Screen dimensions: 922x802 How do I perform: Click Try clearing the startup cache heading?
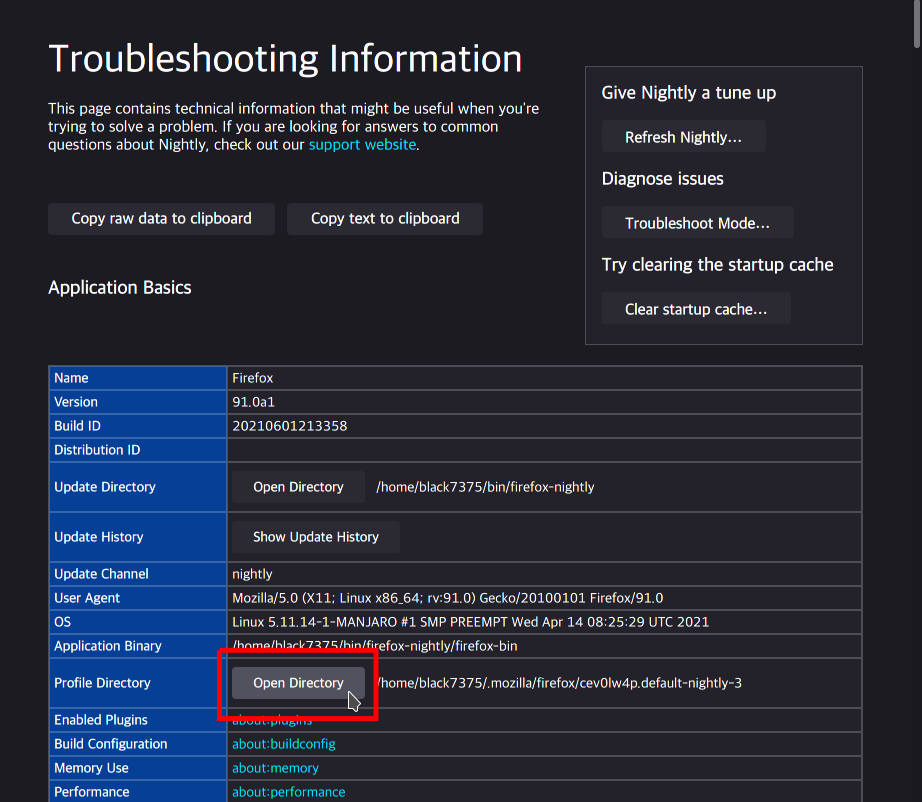pos(717,265)
